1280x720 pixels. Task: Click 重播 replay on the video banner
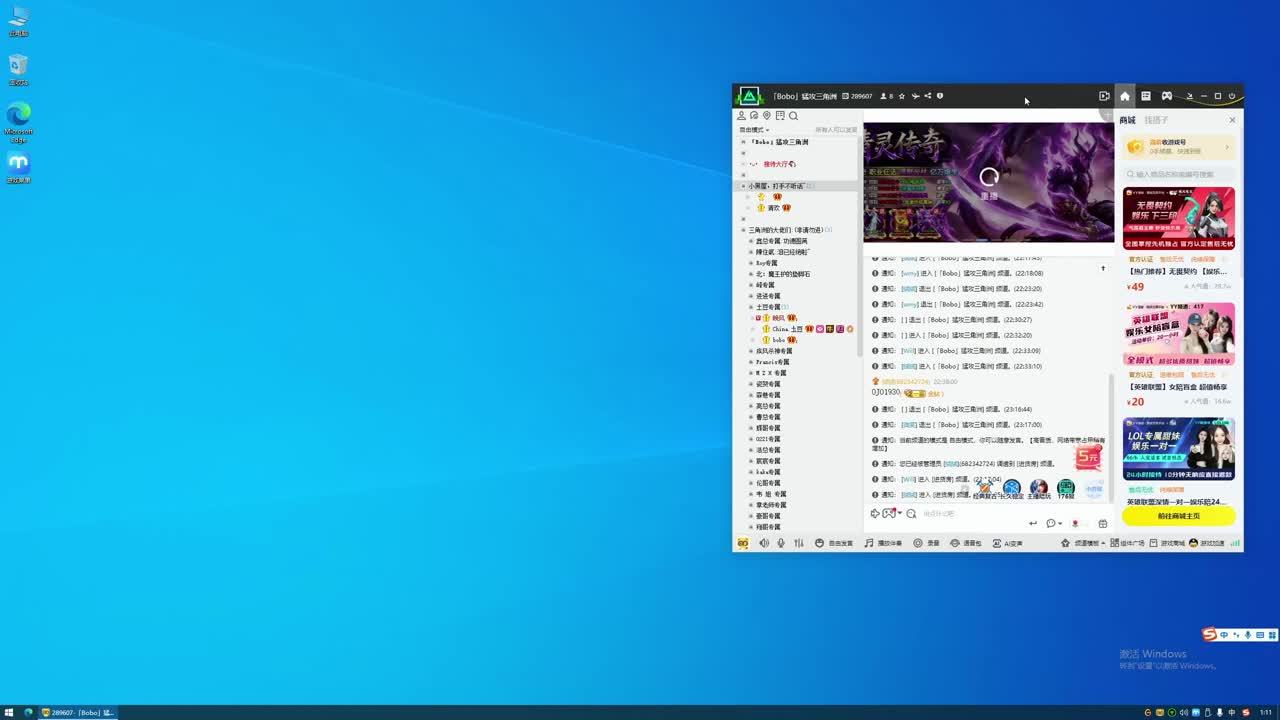(x=989, y=182)
